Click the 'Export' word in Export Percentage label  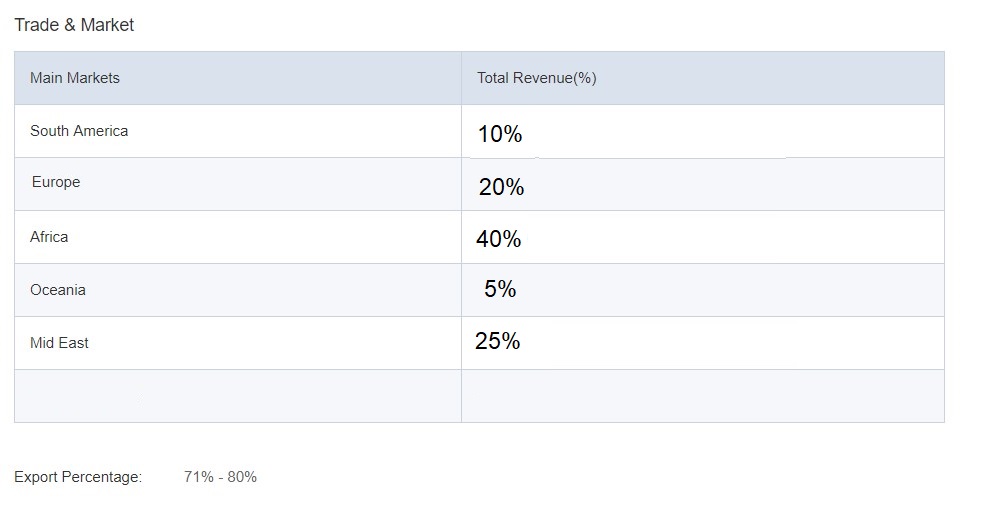point(36,477)
